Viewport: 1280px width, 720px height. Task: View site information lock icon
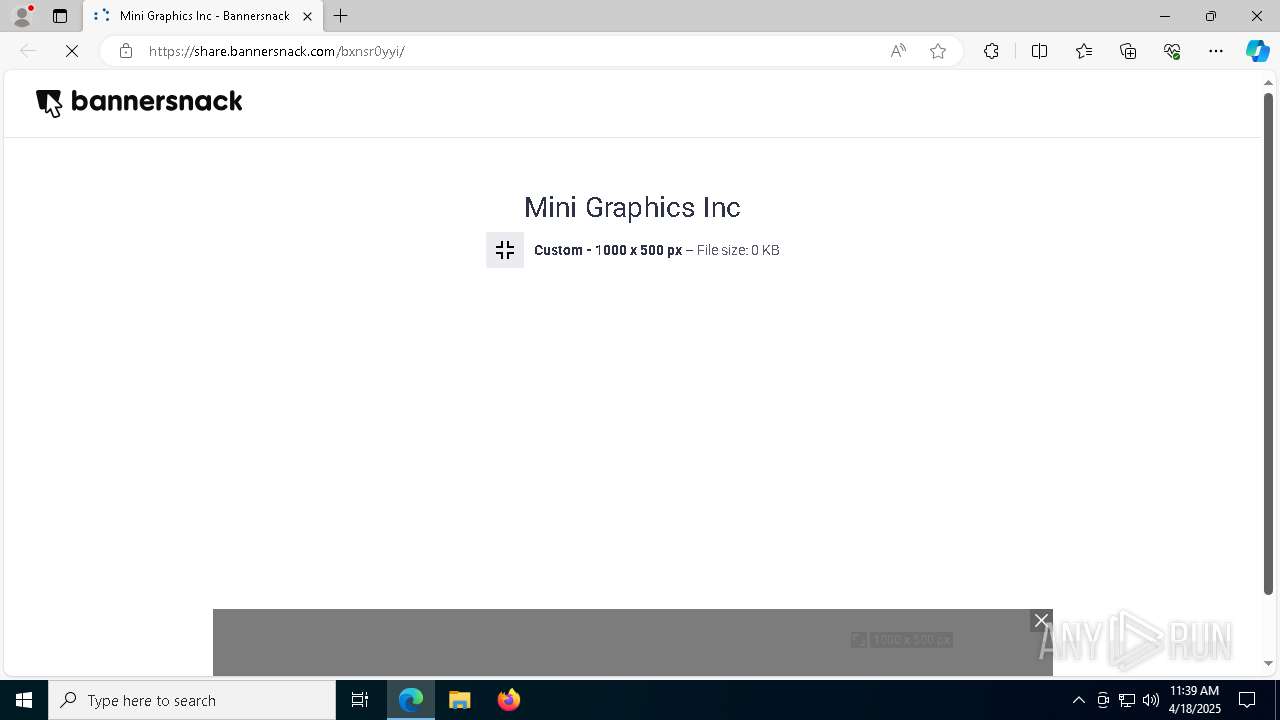click(x=125, y=51)
